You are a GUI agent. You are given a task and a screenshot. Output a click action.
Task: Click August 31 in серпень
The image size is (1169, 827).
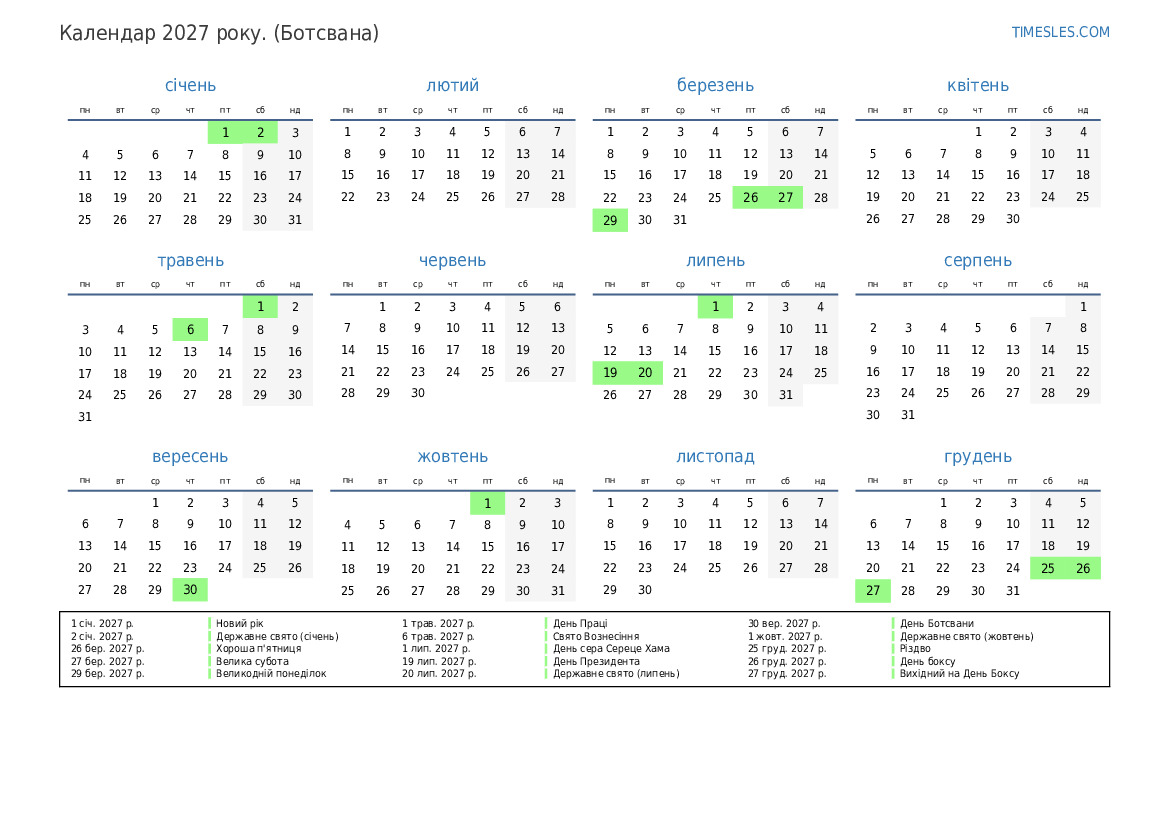click(907, 415)
